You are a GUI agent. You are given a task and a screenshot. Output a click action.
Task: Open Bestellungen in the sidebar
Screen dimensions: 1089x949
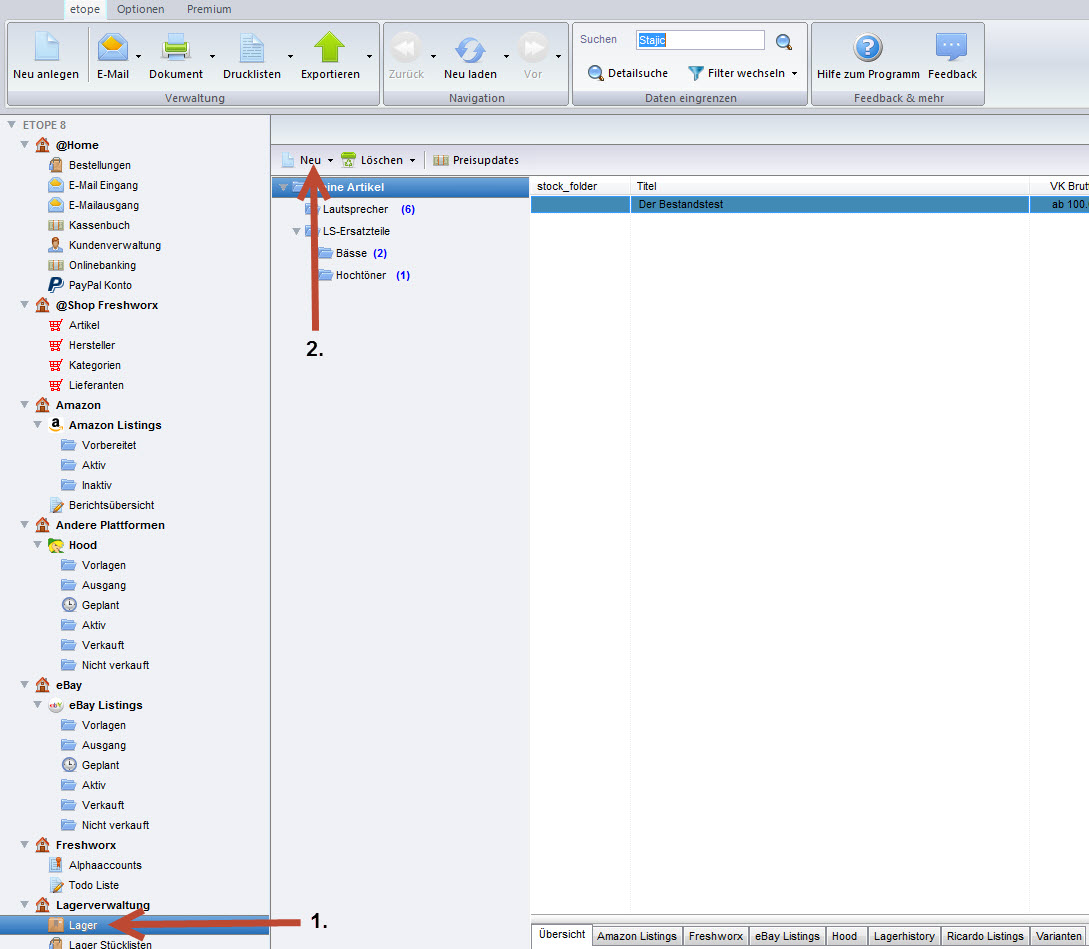(99, 165)
